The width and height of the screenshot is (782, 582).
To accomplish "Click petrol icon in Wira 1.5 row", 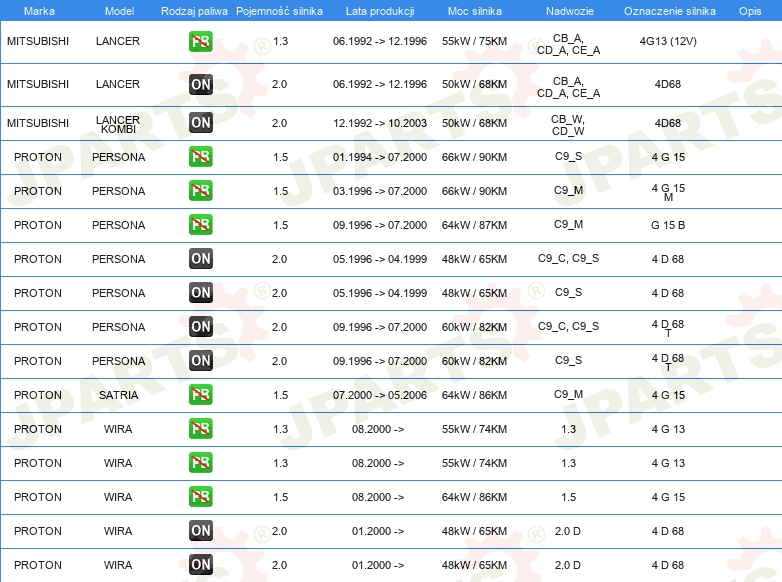I will pos(200,497).
